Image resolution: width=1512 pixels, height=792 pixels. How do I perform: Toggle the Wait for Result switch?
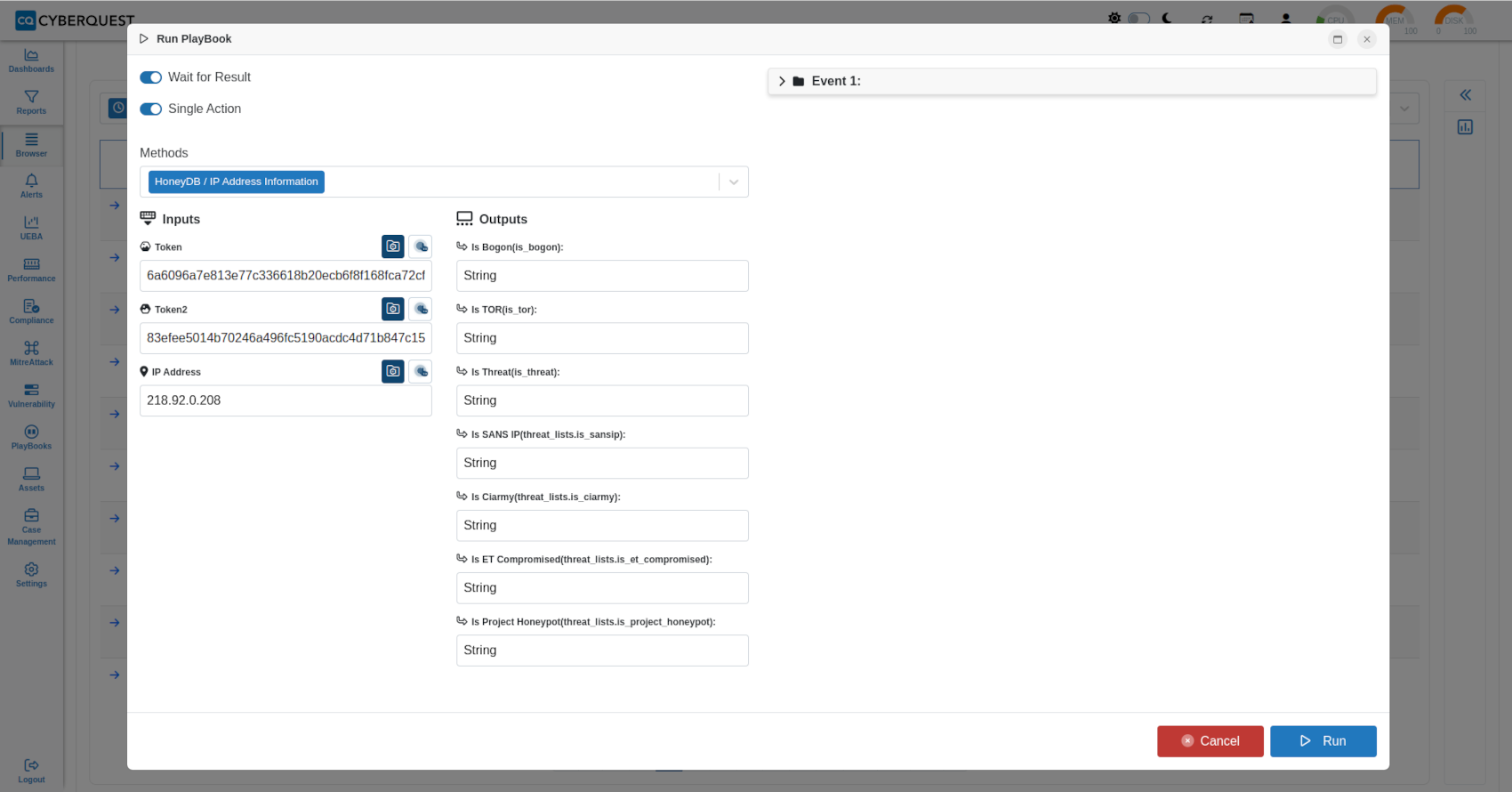coord(150,77)
